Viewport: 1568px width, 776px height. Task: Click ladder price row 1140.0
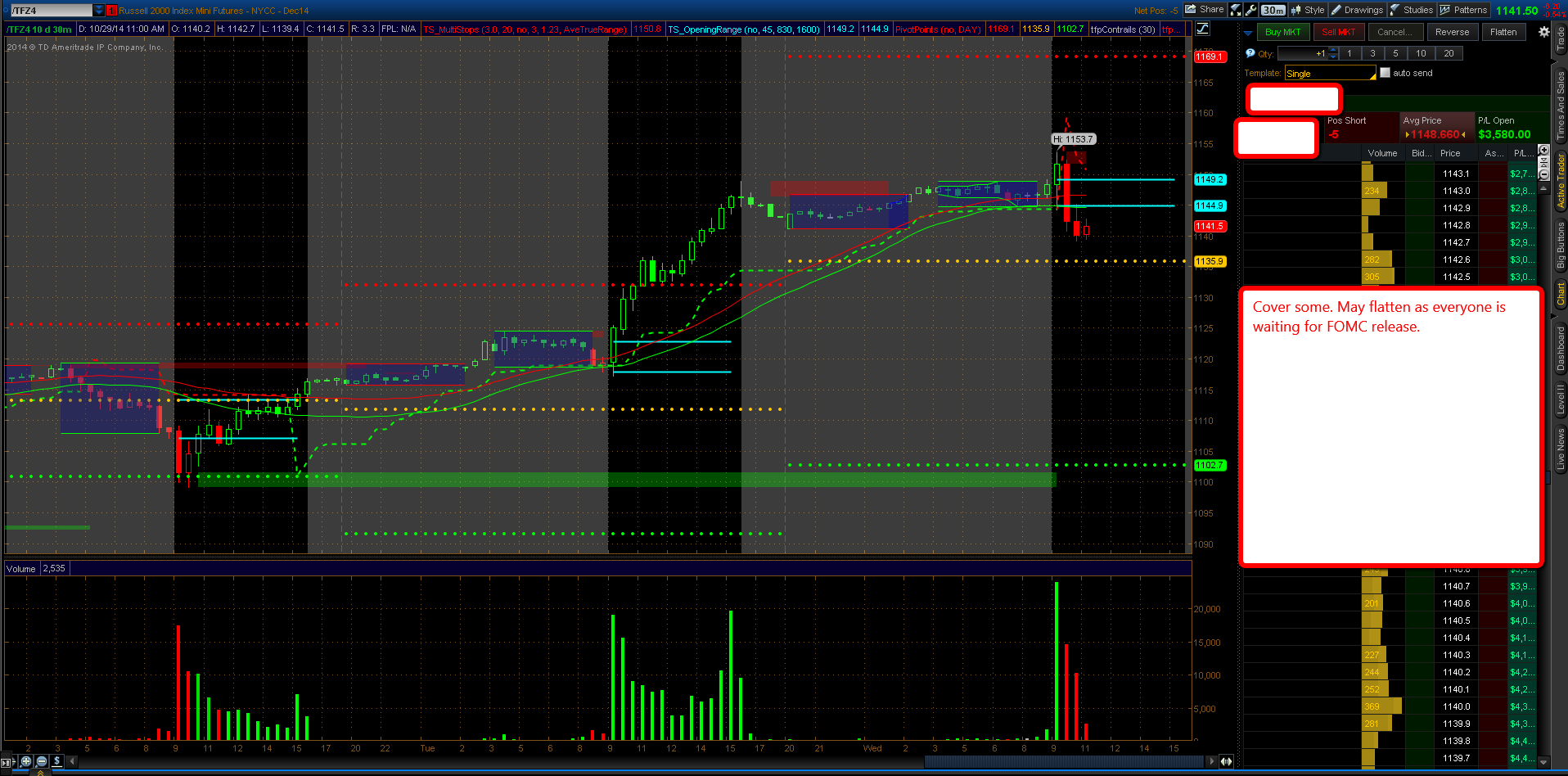point(1456,706)
